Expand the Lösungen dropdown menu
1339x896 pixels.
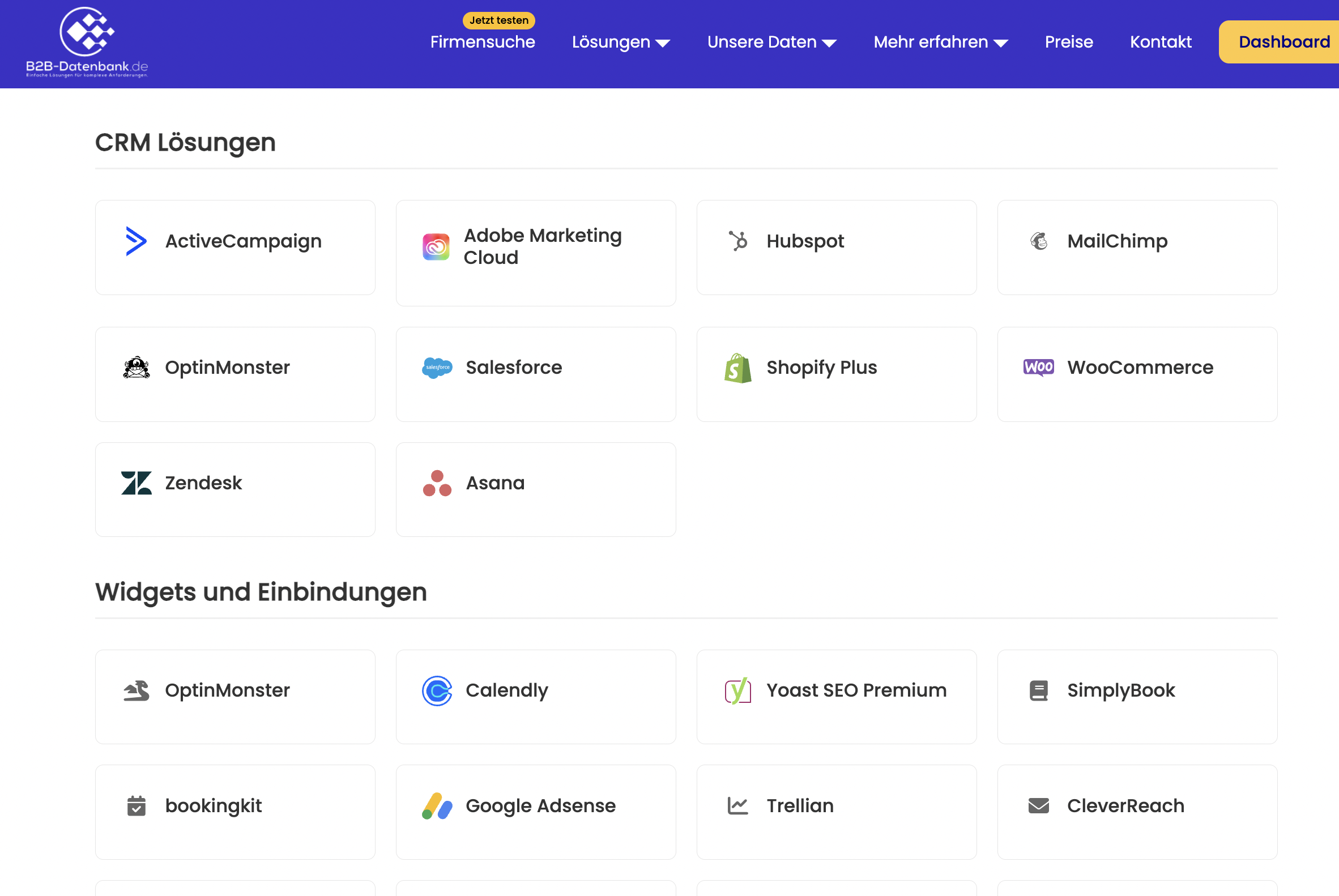pyautogui.click(x=621, y=42)
